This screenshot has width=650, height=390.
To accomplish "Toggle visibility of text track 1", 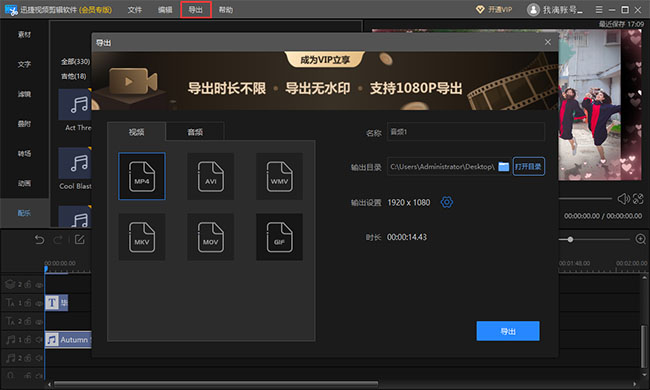I will click(x=39, y=303).
